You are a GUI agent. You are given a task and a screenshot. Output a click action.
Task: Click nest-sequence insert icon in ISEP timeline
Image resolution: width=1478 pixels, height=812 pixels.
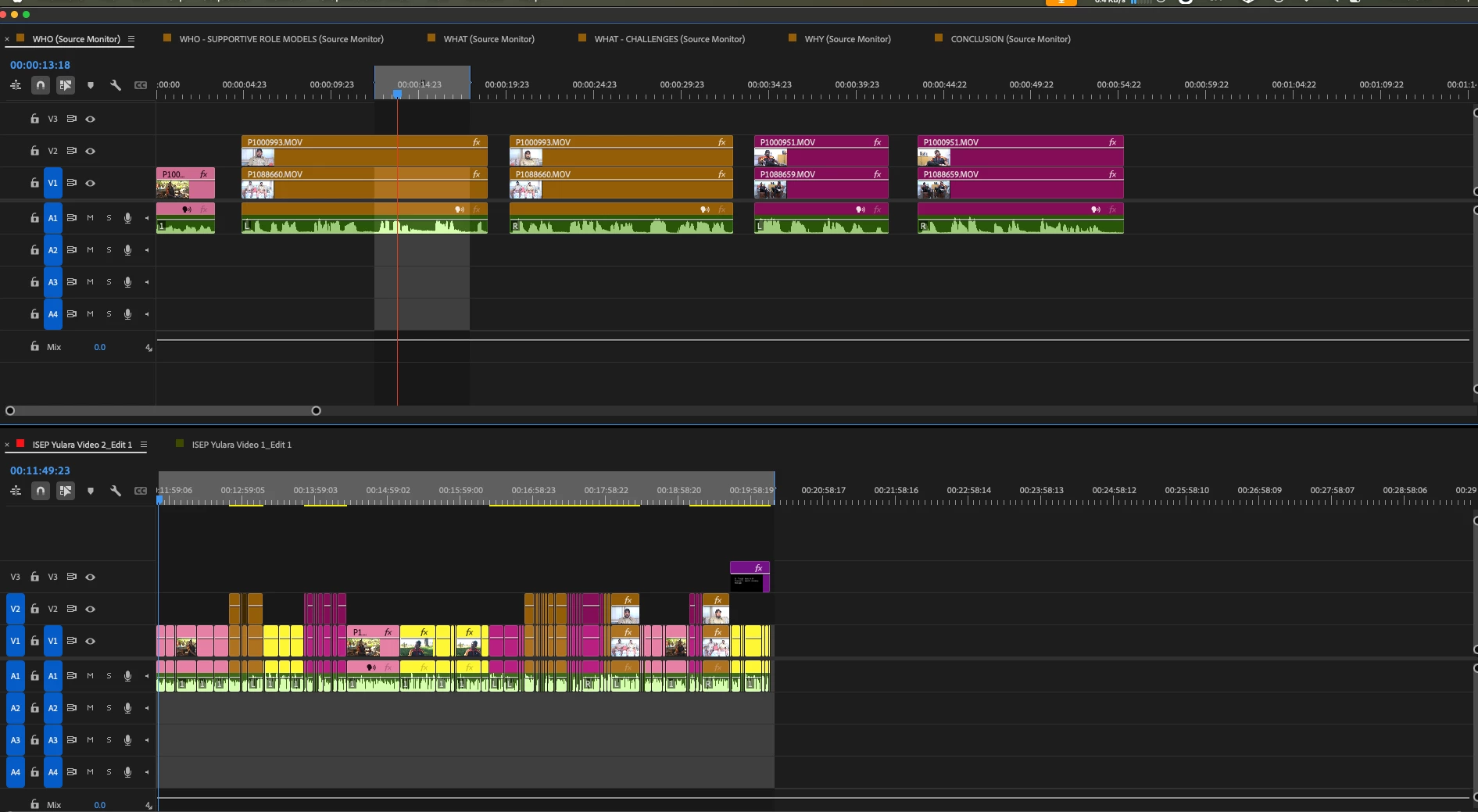pyautogui.click(x=16, y=491)
